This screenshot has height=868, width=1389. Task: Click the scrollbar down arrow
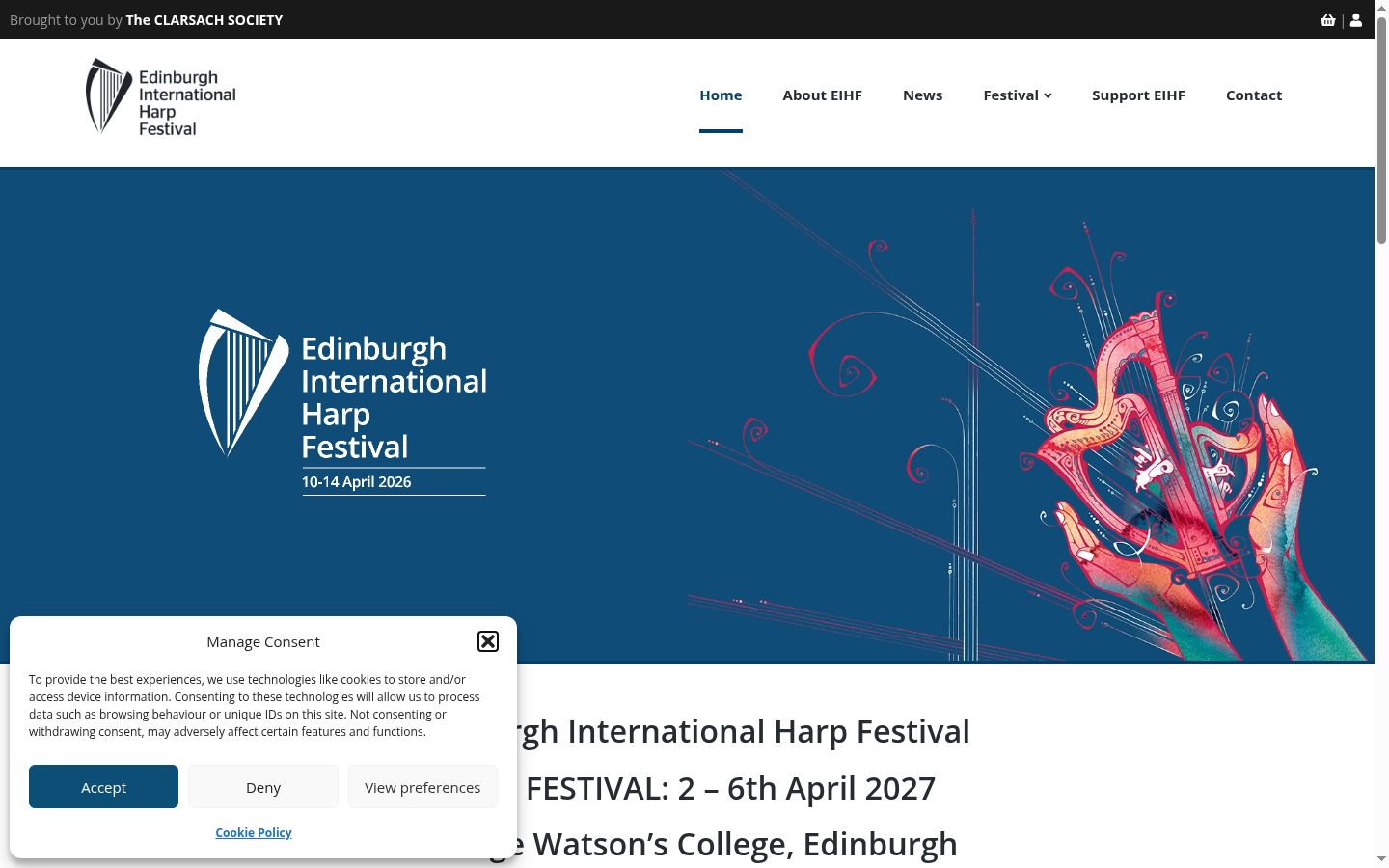click(1381, 858)
